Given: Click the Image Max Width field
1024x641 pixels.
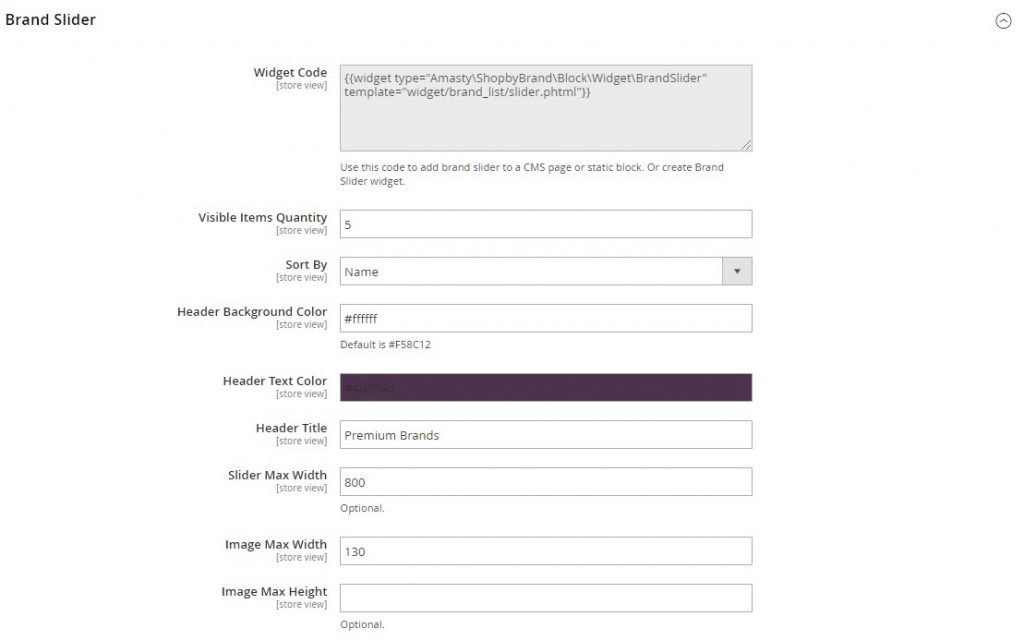Looking at the screenshot, I should tap(545, 551).
